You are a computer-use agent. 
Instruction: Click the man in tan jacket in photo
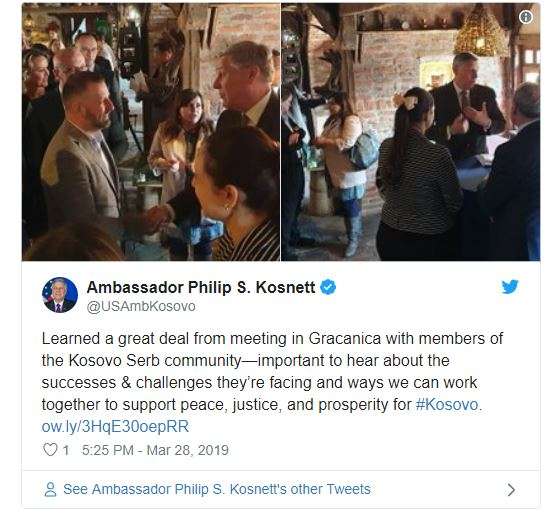pos(81,156)
